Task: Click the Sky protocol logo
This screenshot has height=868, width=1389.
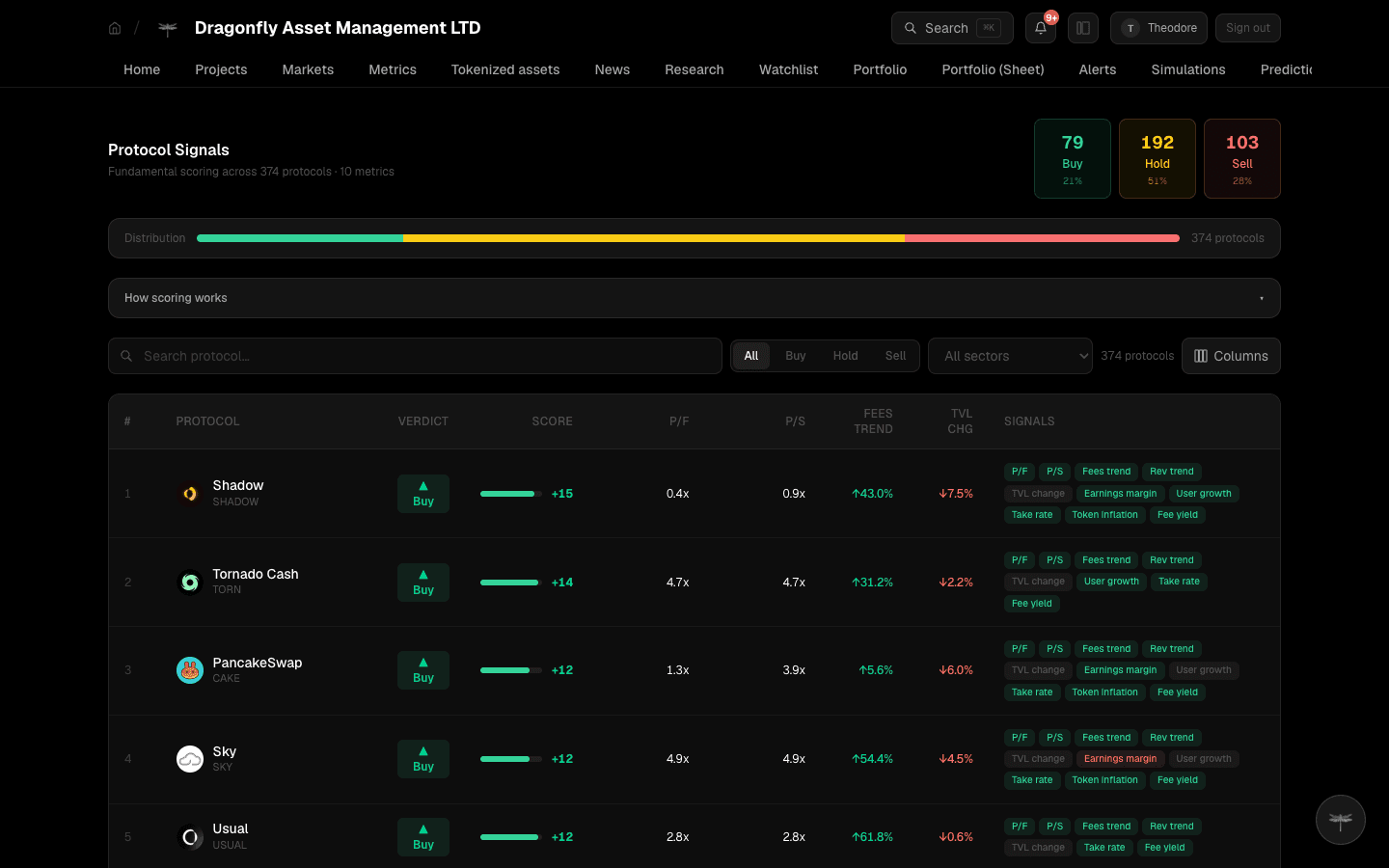Action: tap(190, 759)
